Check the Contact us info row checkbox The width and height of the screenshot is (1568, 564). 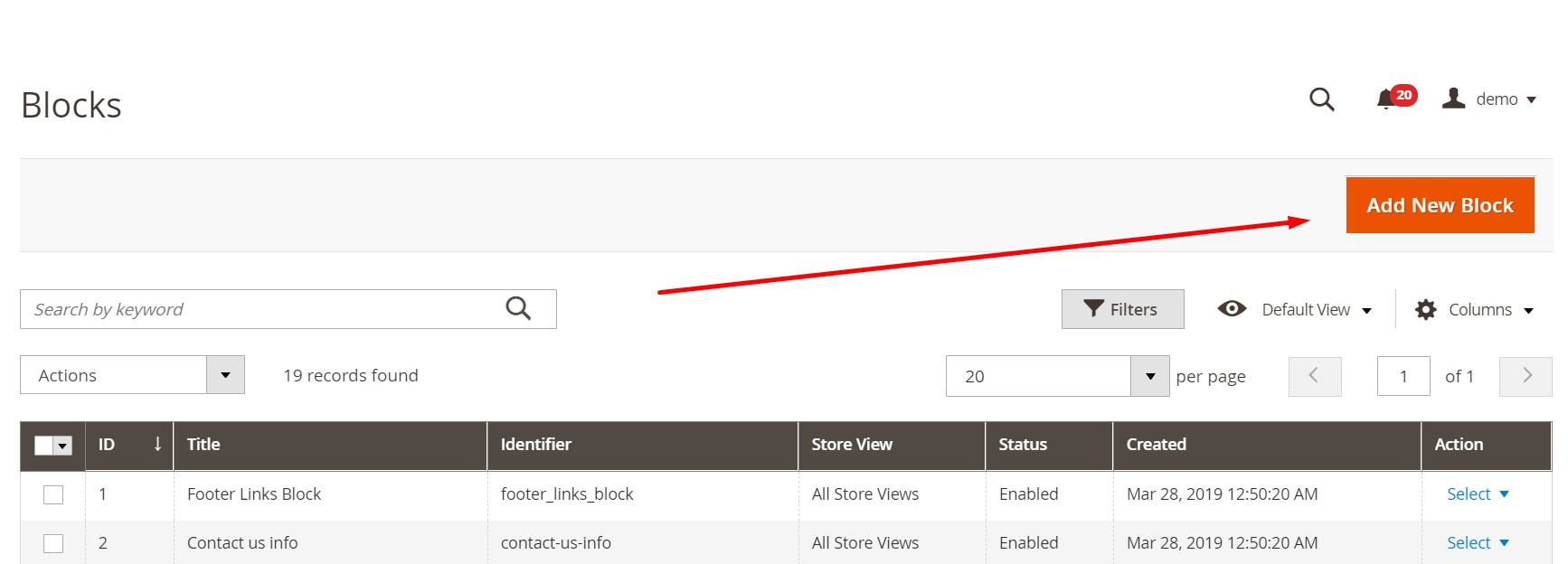[x=53, y=543]
